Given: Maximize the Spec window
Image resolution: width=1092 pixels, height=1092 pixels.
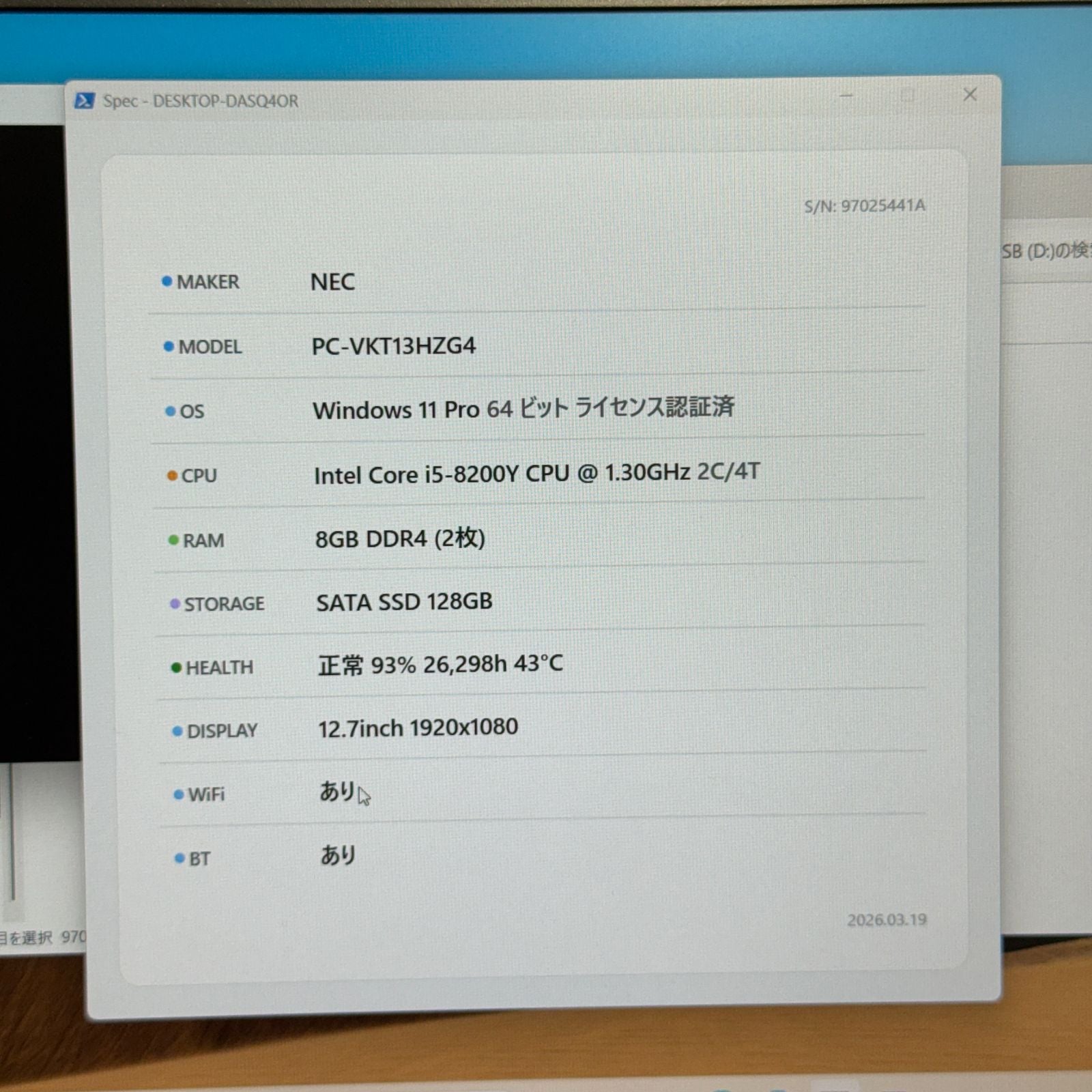Looking at the screenshot, I should click(x=908, y=95).
